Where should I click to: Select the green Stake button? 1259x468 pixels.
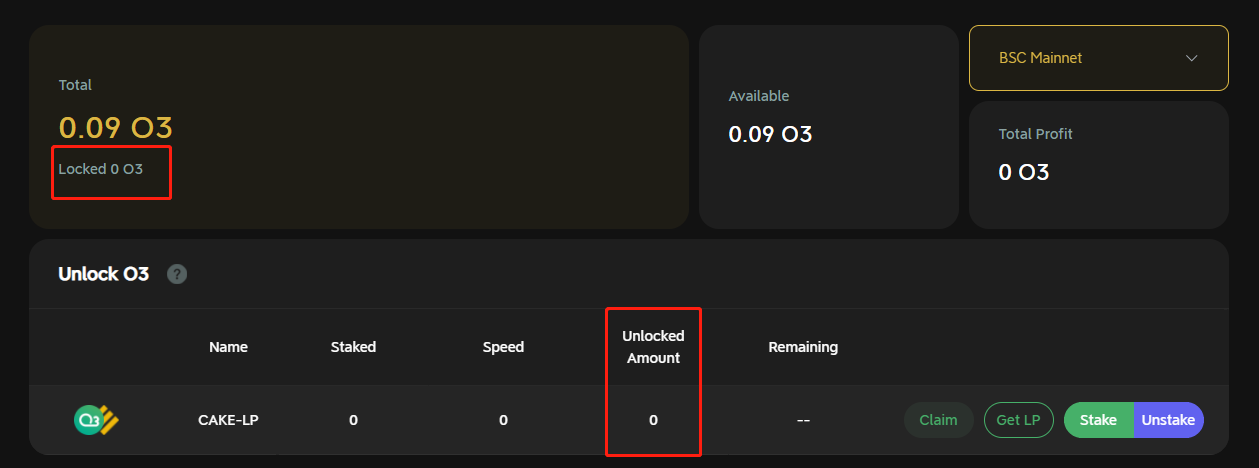click(1098, 420)
